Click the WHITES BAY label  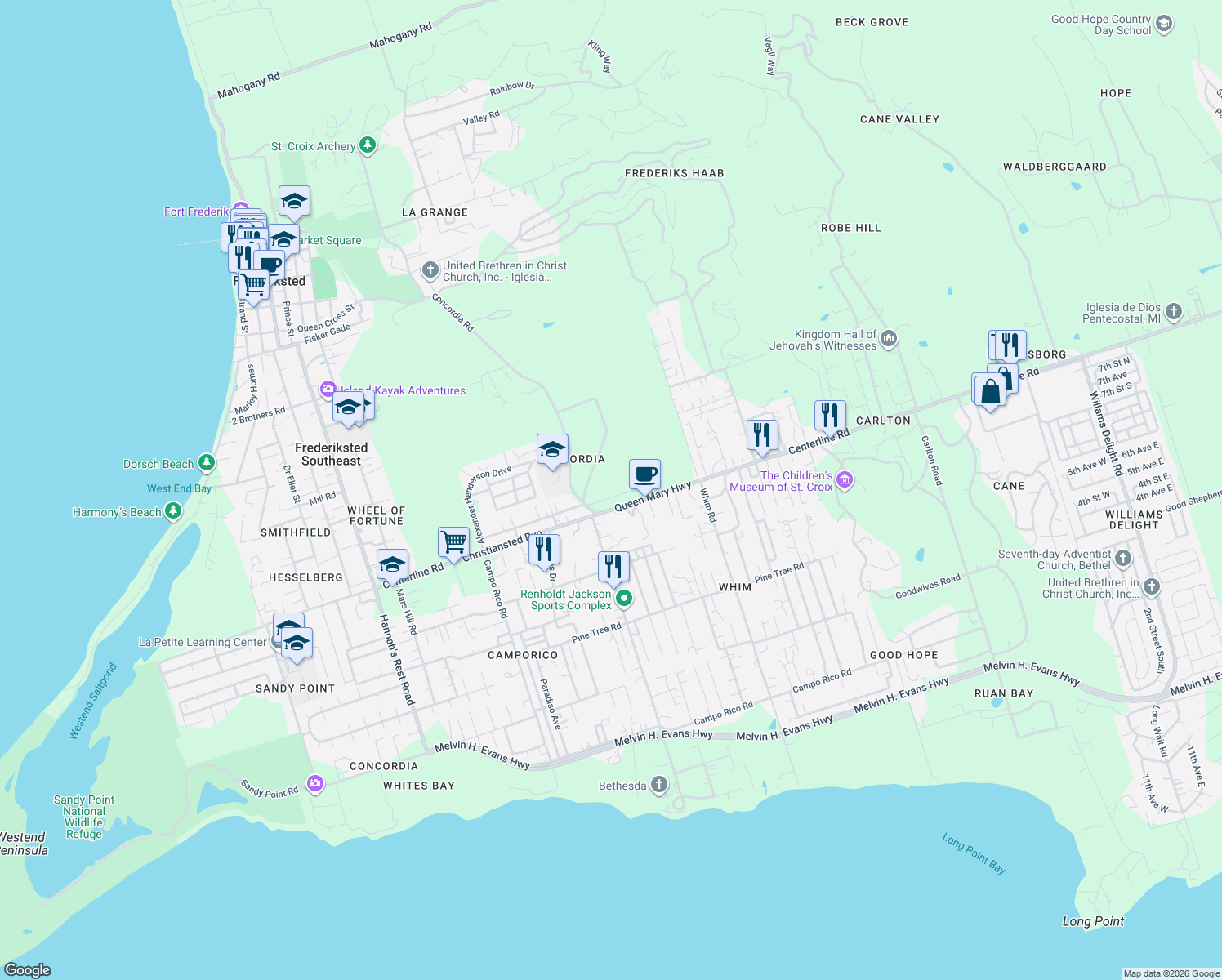(x=419, y=786)
